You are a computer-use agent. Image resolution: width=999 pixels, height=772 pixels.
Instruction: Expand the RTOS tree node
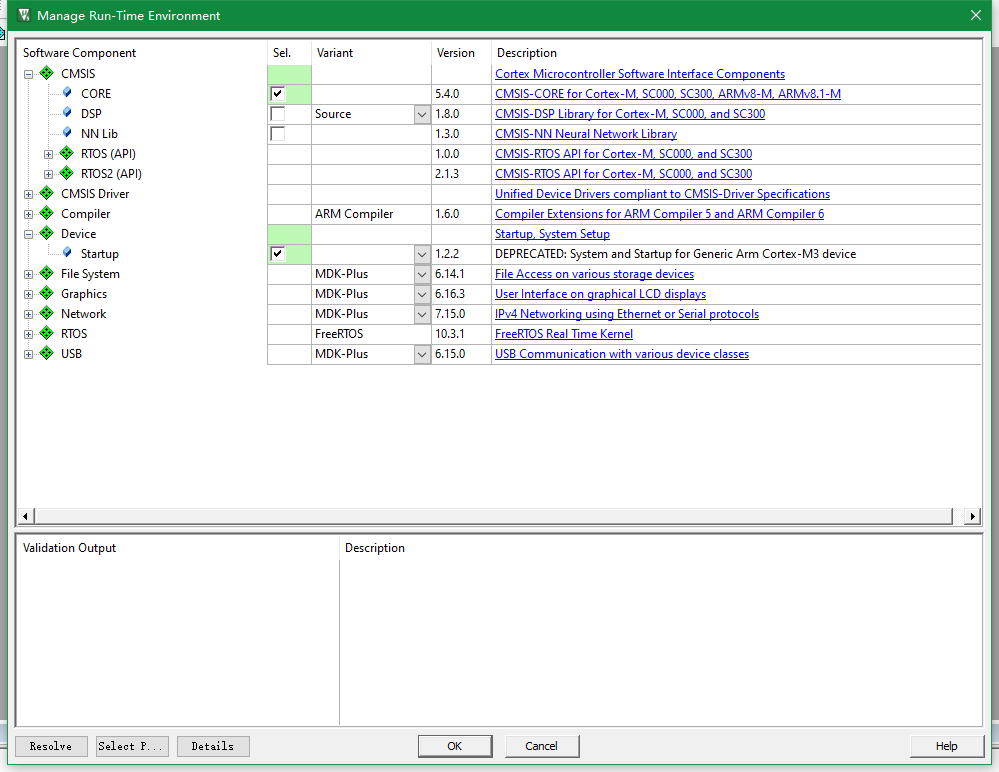28,334
